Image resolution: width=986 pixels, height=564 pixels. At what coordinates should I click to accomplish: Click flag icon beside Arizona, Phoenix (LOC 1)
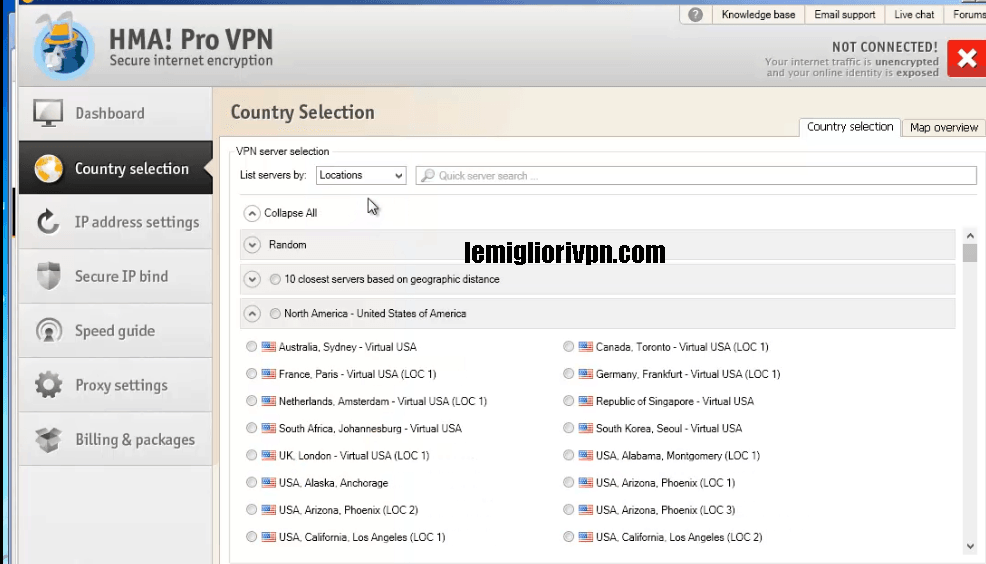tap(585, 482)
